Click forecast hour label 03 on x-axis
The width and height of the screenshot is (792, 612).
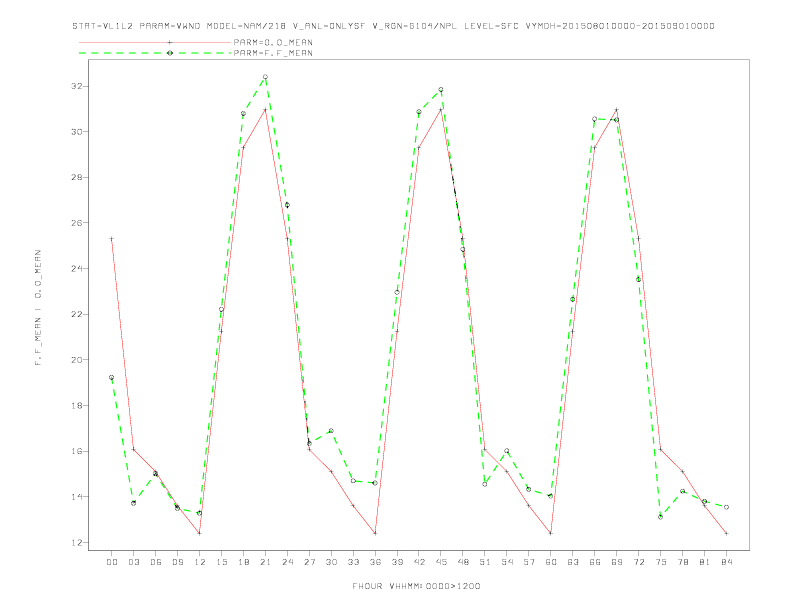click(133, 562)
